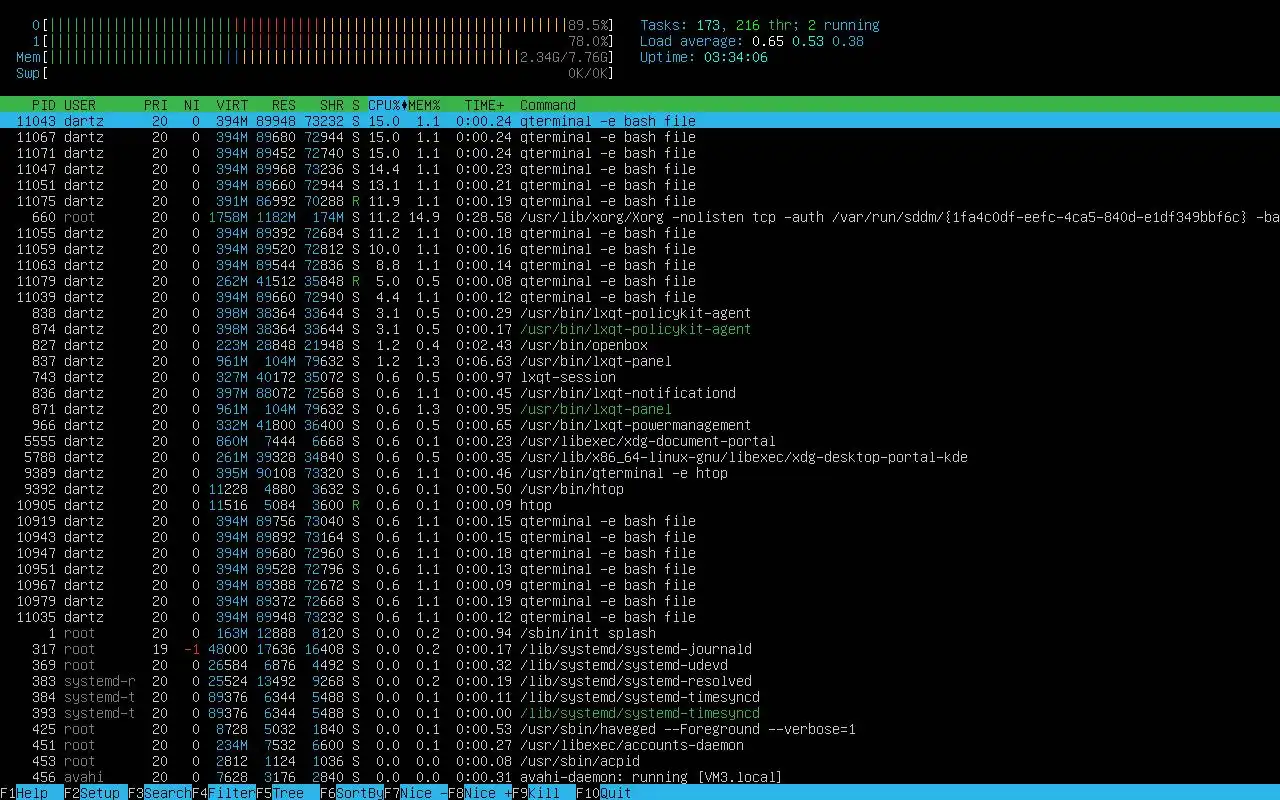Select PID 837 lxqt-panel row
The height and width of the screenshot is (800, 1280).
point(640,361)
